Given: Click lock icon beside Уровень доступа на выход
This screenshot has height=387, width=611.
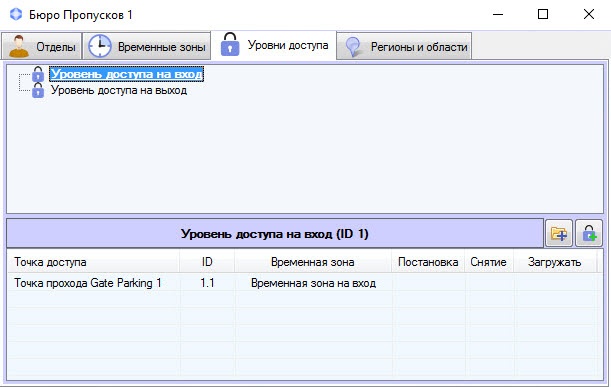Looking at the screenshot, I should (38, 90).
